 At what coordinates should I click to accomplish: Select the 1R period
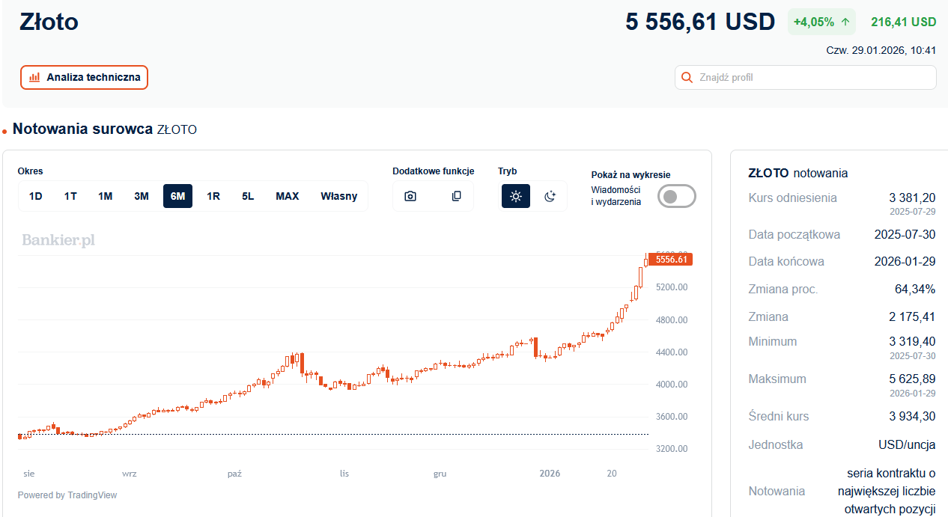click(x=213, y=197)
